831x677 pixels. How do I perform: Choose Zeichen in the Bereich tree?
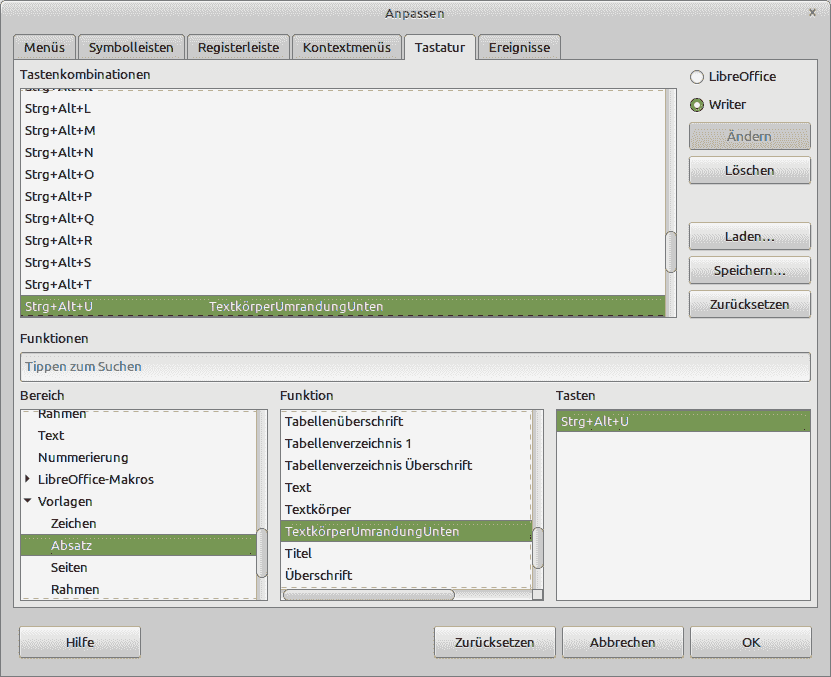(x=74, y=524)
